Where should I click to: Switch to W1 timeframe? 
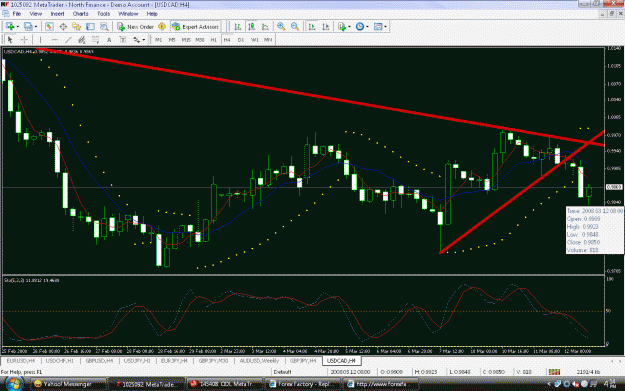[255, 40]
